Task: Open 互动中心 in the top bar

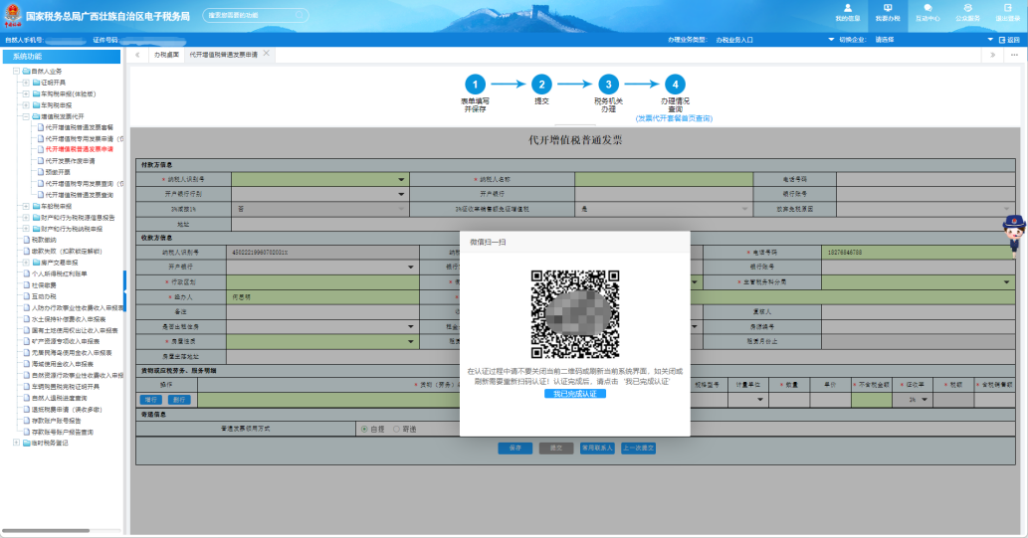Action: [927, 12]
